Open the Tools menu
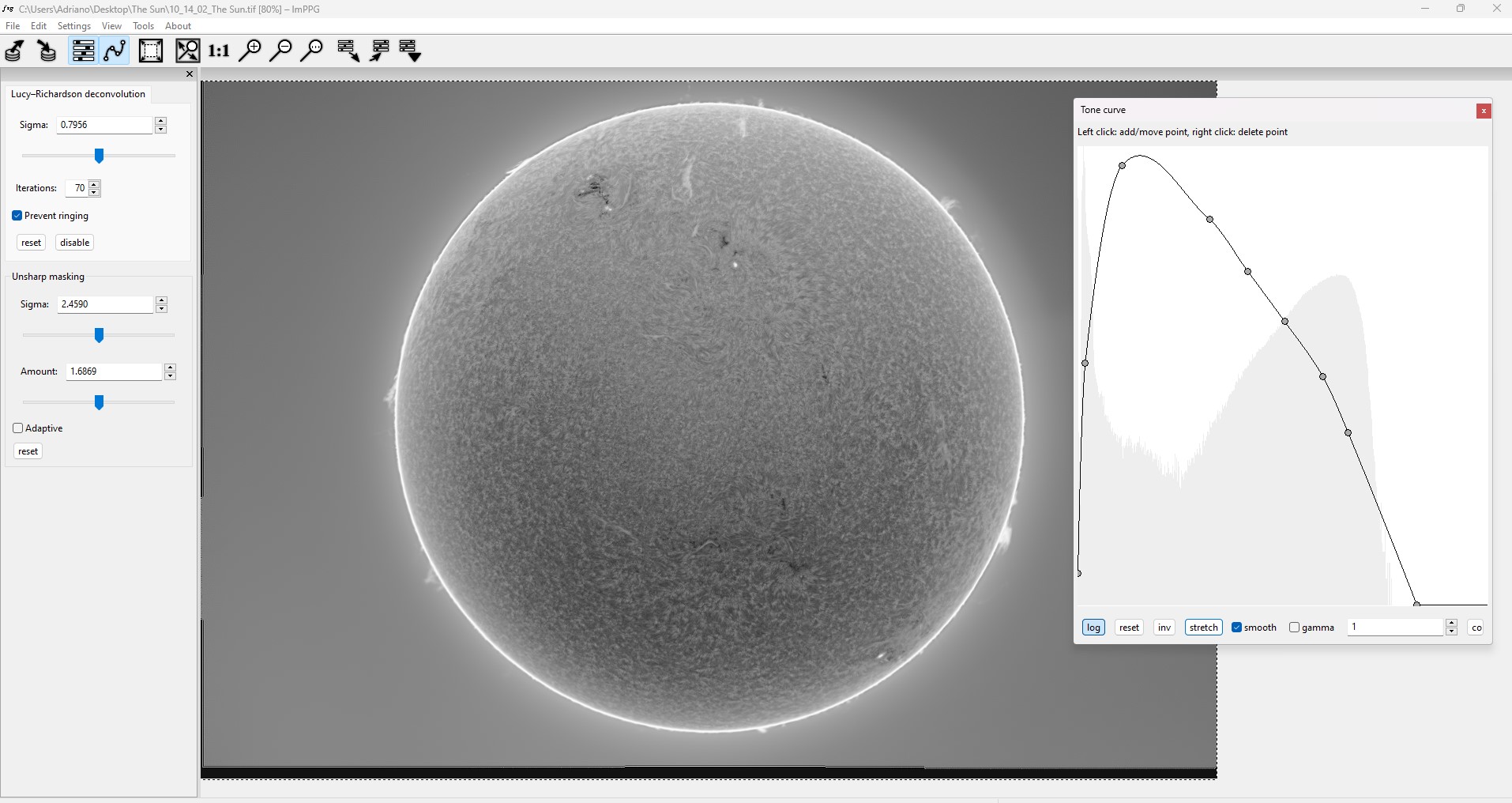The width and height of the screenshot is (1512, 803). point(141,25)
